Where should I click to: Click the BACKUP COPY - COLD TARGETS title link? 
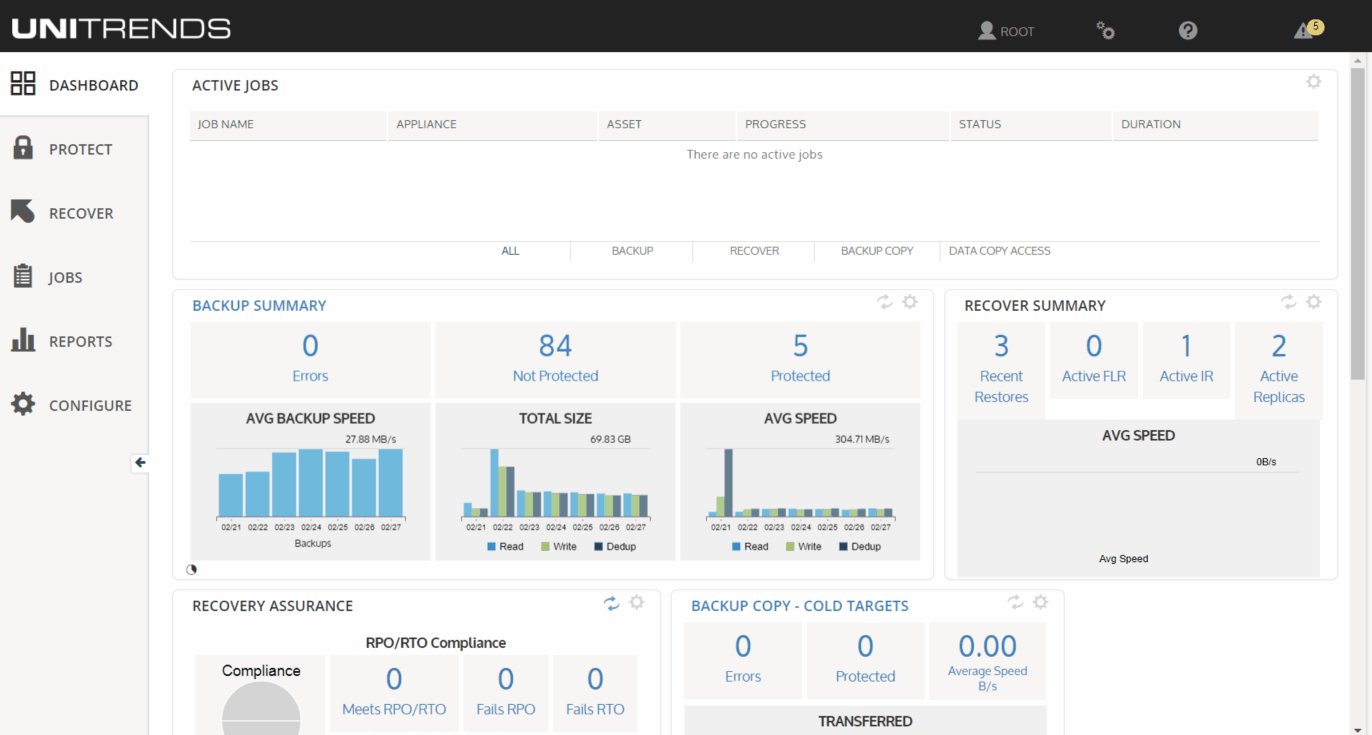point(800,606)
